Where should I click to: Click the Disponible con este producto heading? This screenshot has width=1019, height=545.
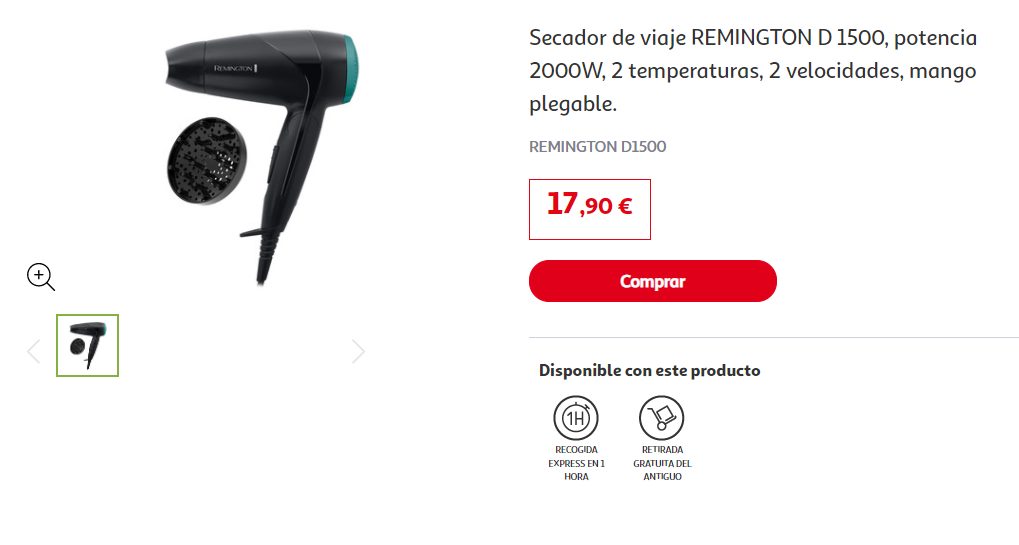pos(649,370)
